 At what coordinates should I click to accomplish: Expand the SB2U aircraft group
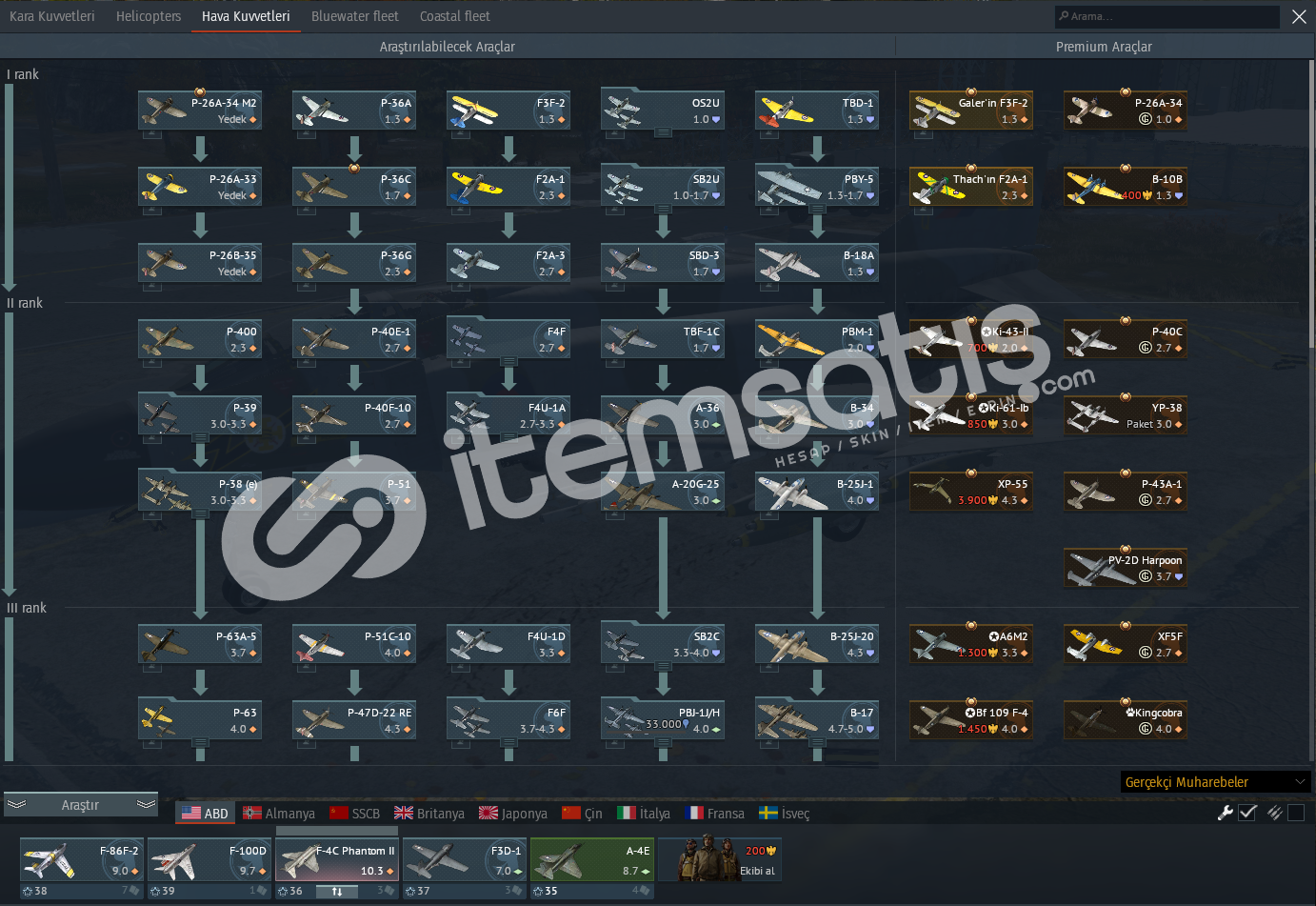click(x=663, y=210)
